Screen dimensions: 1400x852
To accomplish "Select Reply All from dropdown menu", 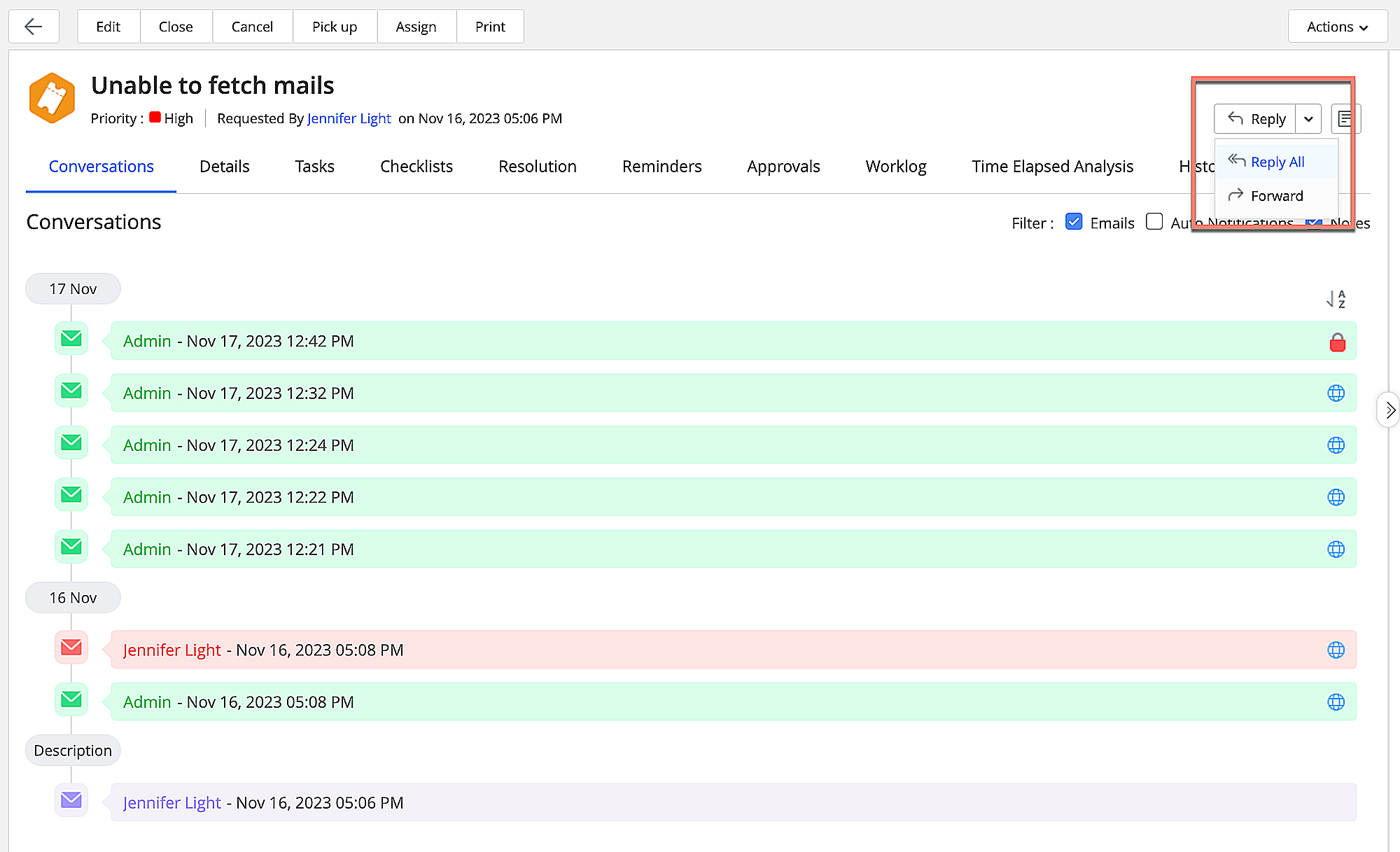I will [1277, 162].
